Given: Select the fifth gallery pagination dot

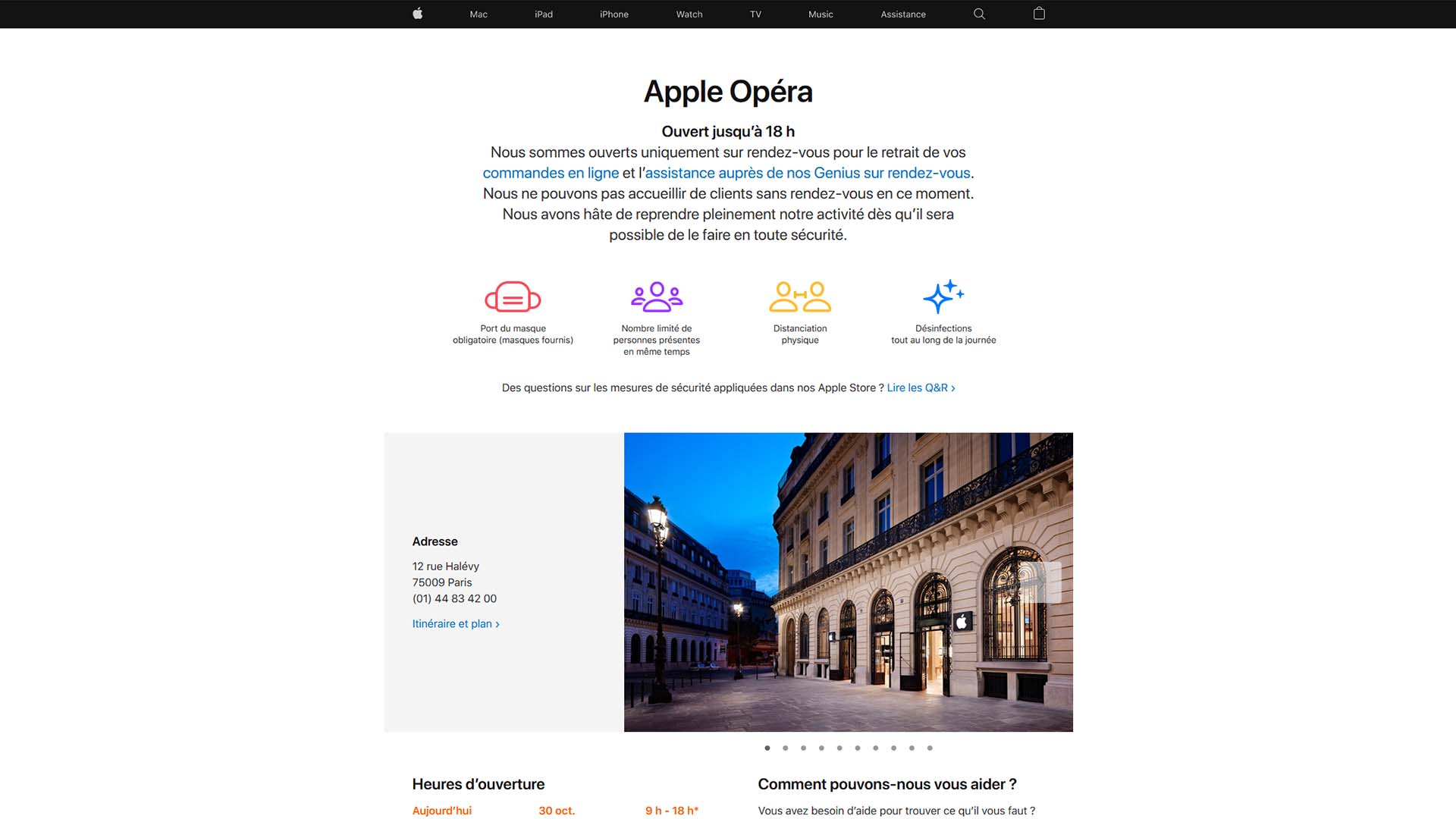Looking at the screenshot, I should [839, 748].
